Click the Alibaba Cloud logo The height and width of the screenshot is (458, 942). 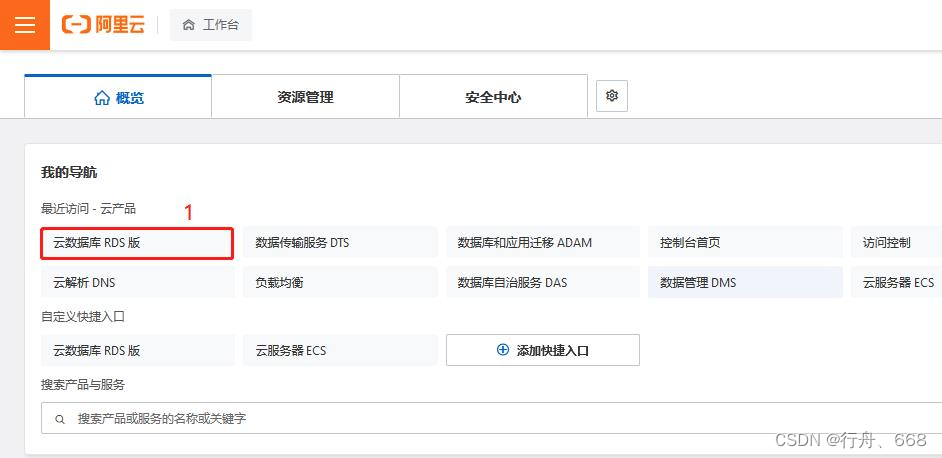pos(103,25)
